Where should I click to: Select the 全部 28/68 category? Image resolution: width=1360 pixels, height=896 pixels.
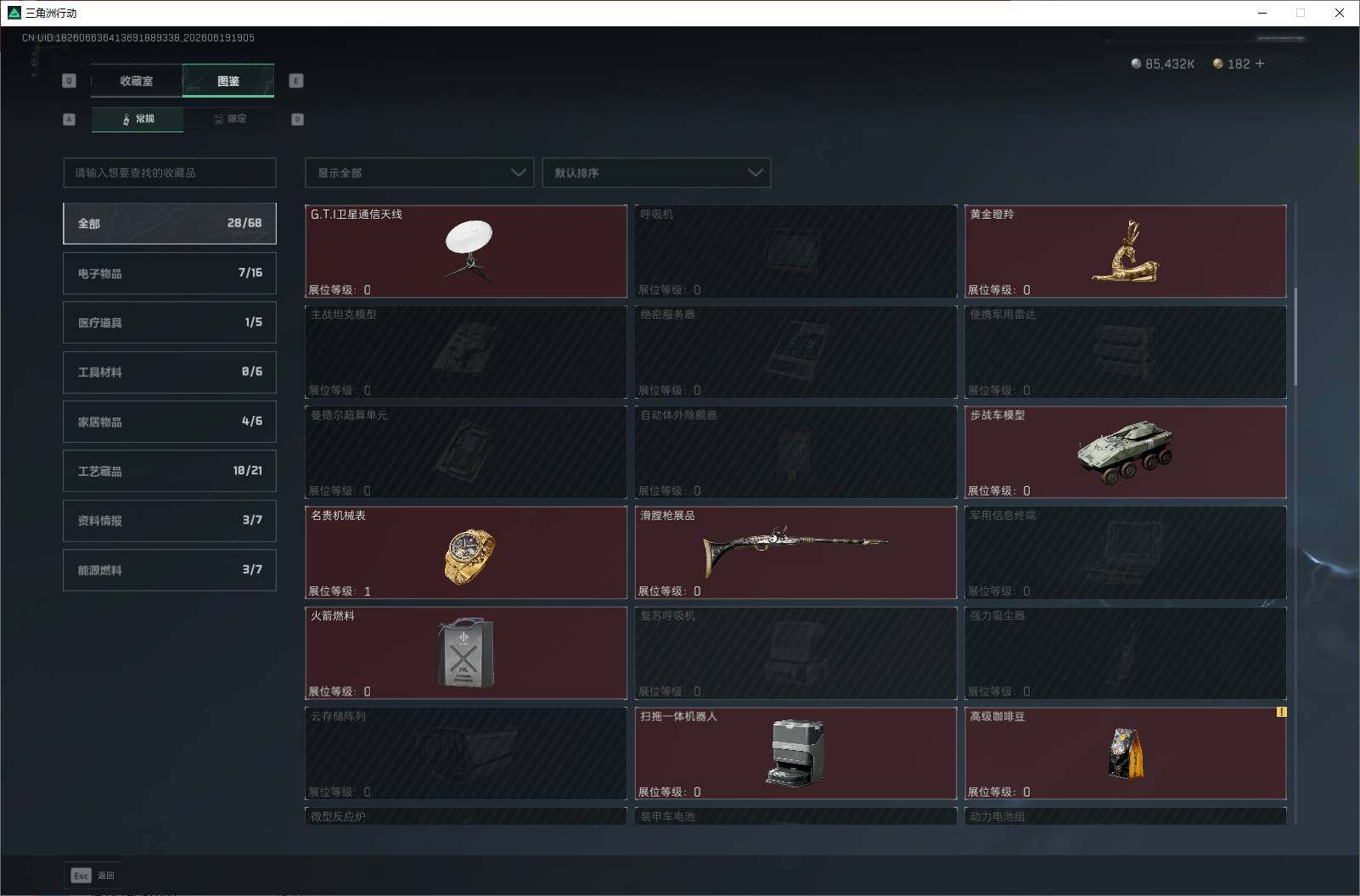pyautogui.click(x=170, y=223)
